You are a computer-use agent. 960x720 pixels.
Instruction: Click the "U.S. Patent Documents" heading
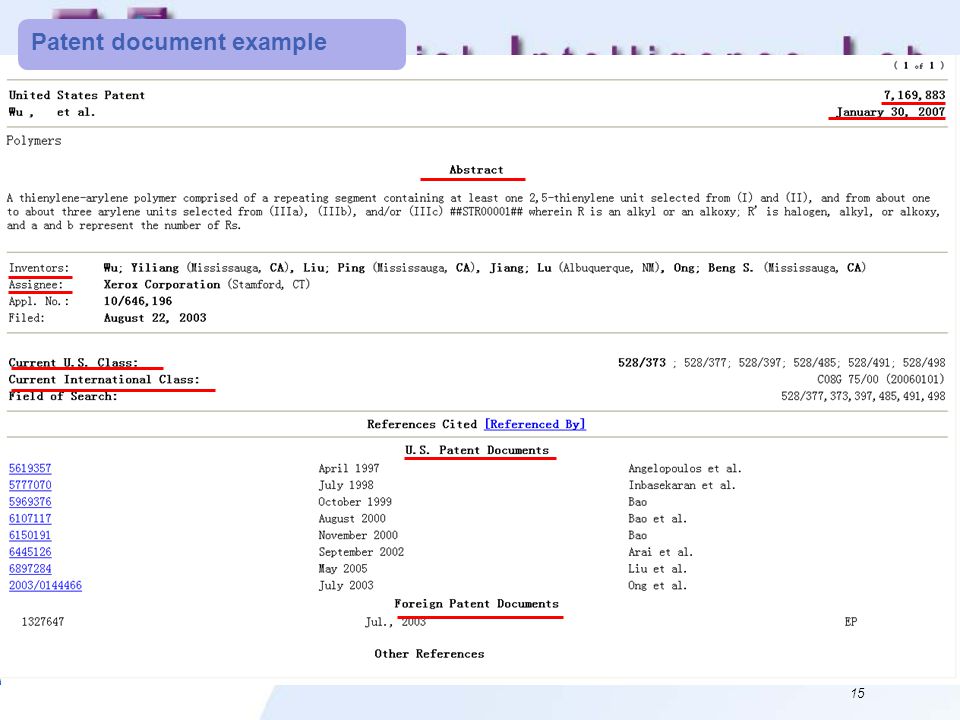click(477, 450)
